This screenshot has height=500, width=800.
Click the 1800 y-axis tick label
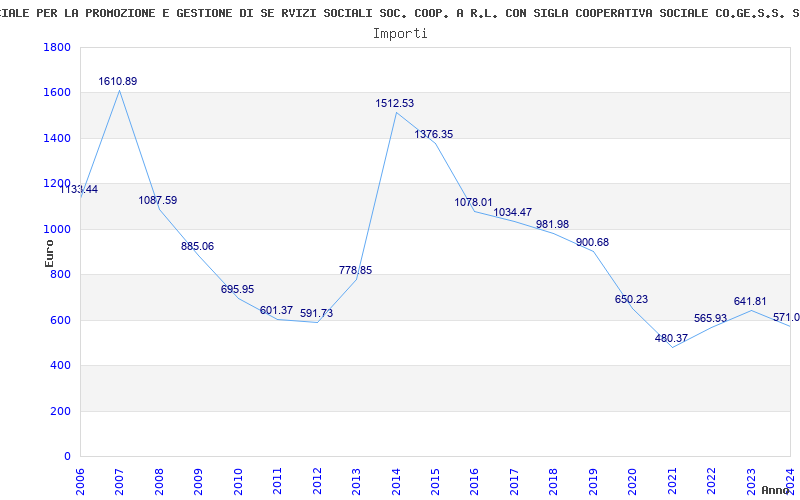(x=57, y=47)
